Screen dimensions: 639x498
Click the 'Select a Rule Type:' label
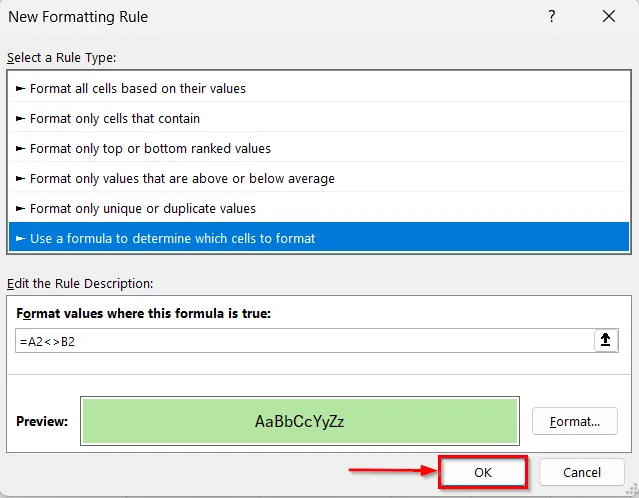(x=62, y=58)
